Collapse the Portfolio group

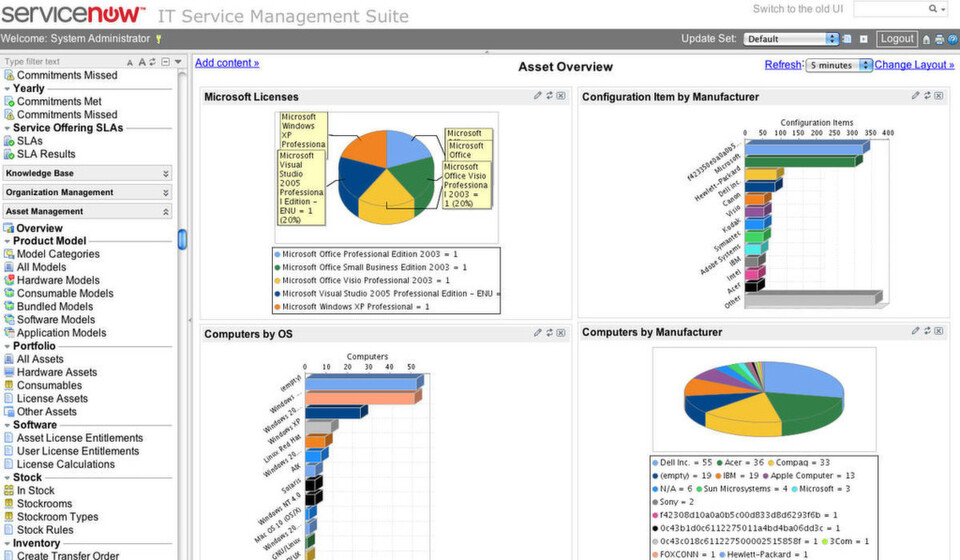[7, 346]
